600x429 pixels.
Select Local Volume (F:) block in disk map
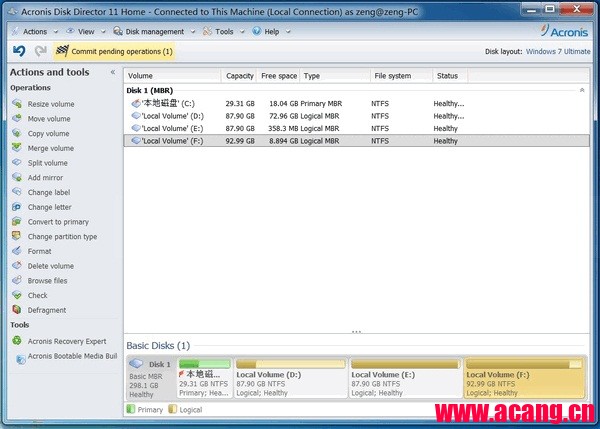(524, 378)
